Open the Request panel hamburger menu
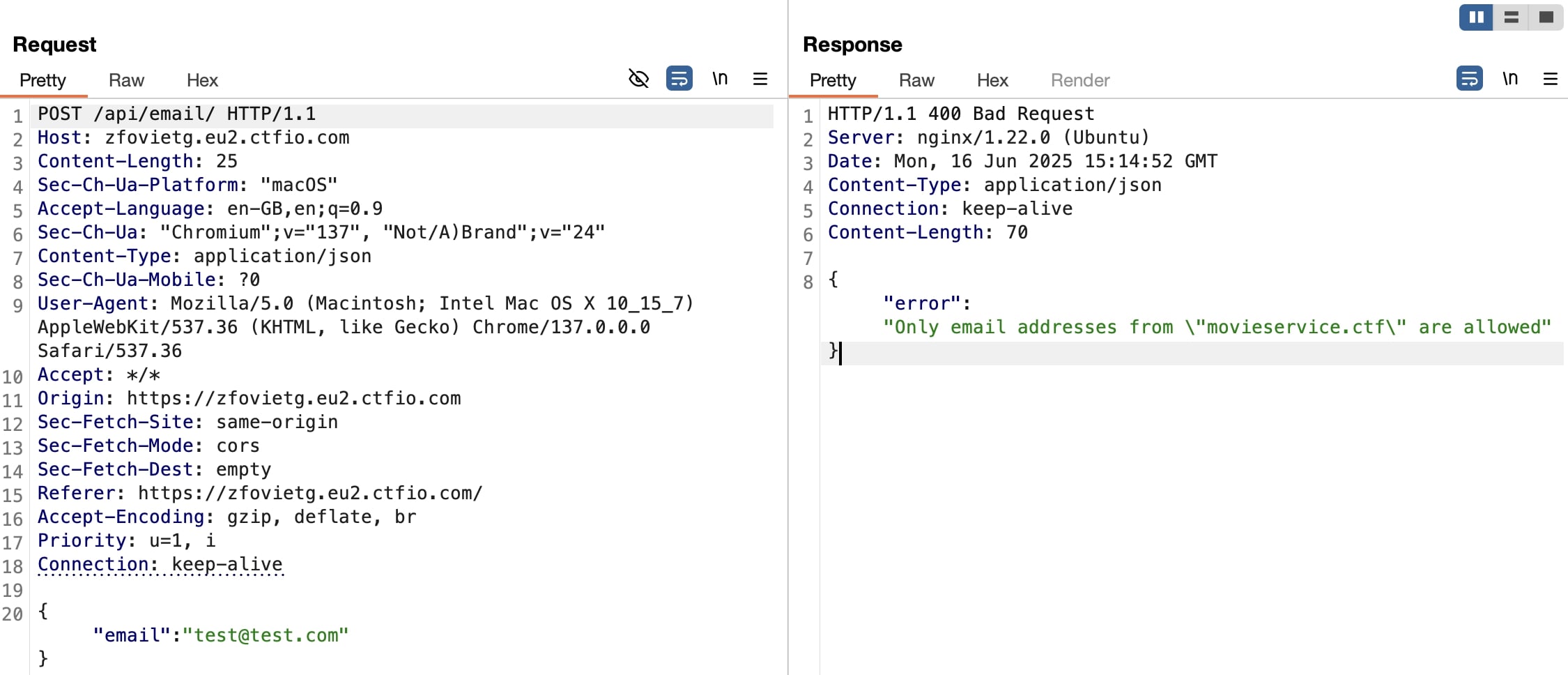1568x675 pixels. pos(760,79)
